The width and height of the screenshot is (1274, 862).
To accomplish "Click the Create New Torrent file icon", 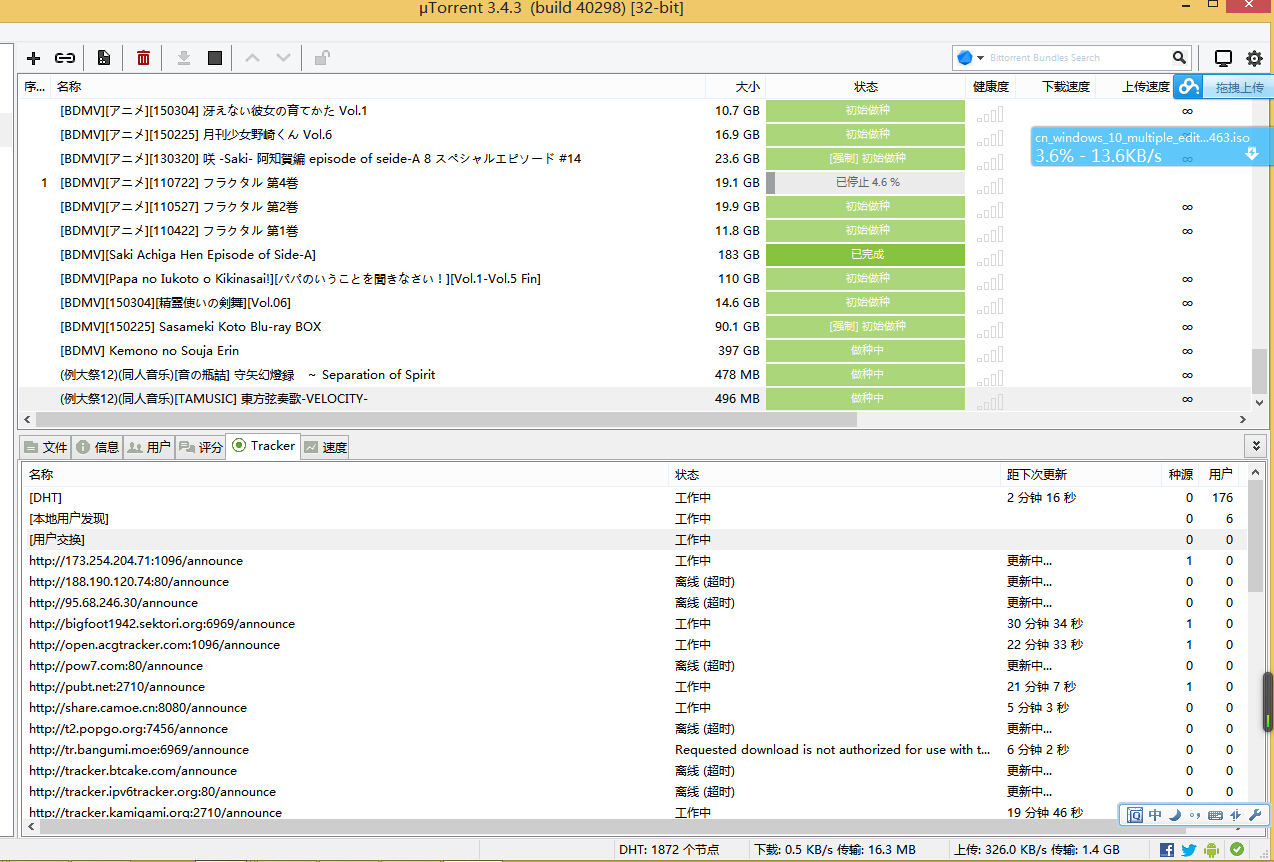I will click(104, 58).
